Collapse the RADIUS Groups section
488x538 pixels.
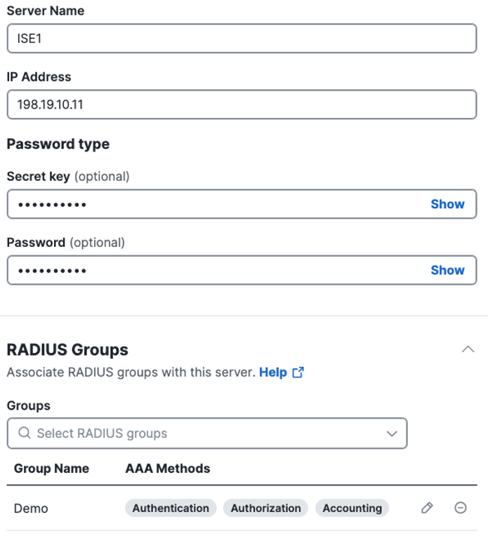pos(468,350)
